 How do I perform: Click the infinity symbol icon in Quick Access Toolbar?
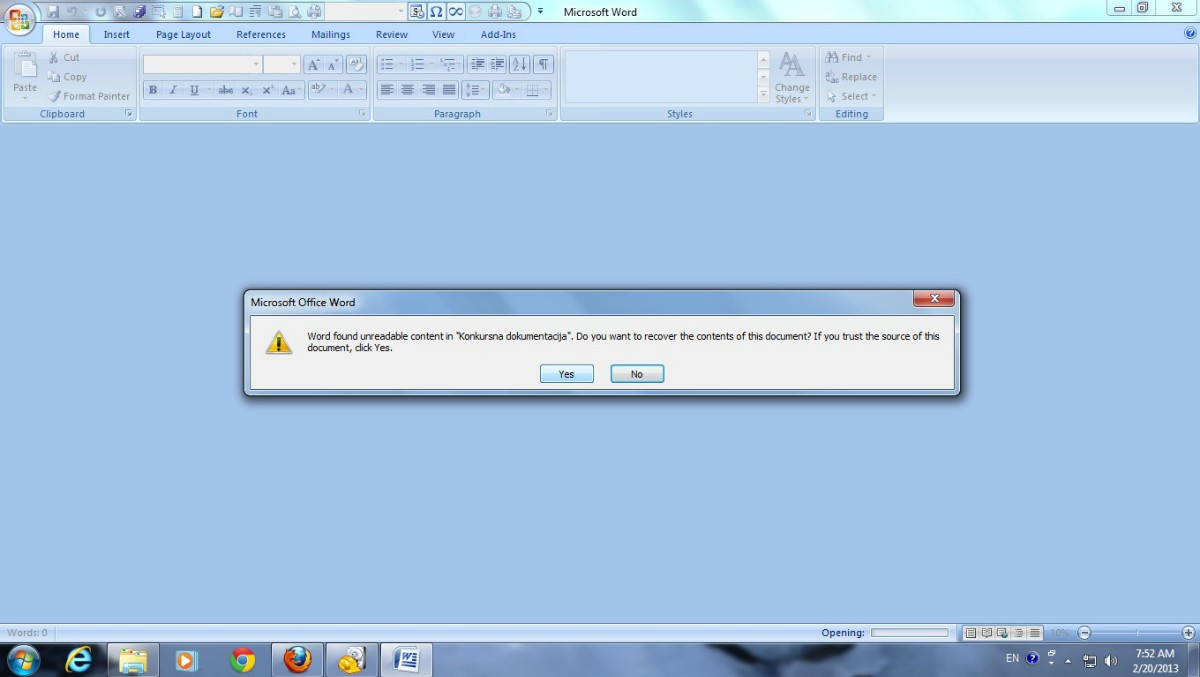click(x=455, y=12)
